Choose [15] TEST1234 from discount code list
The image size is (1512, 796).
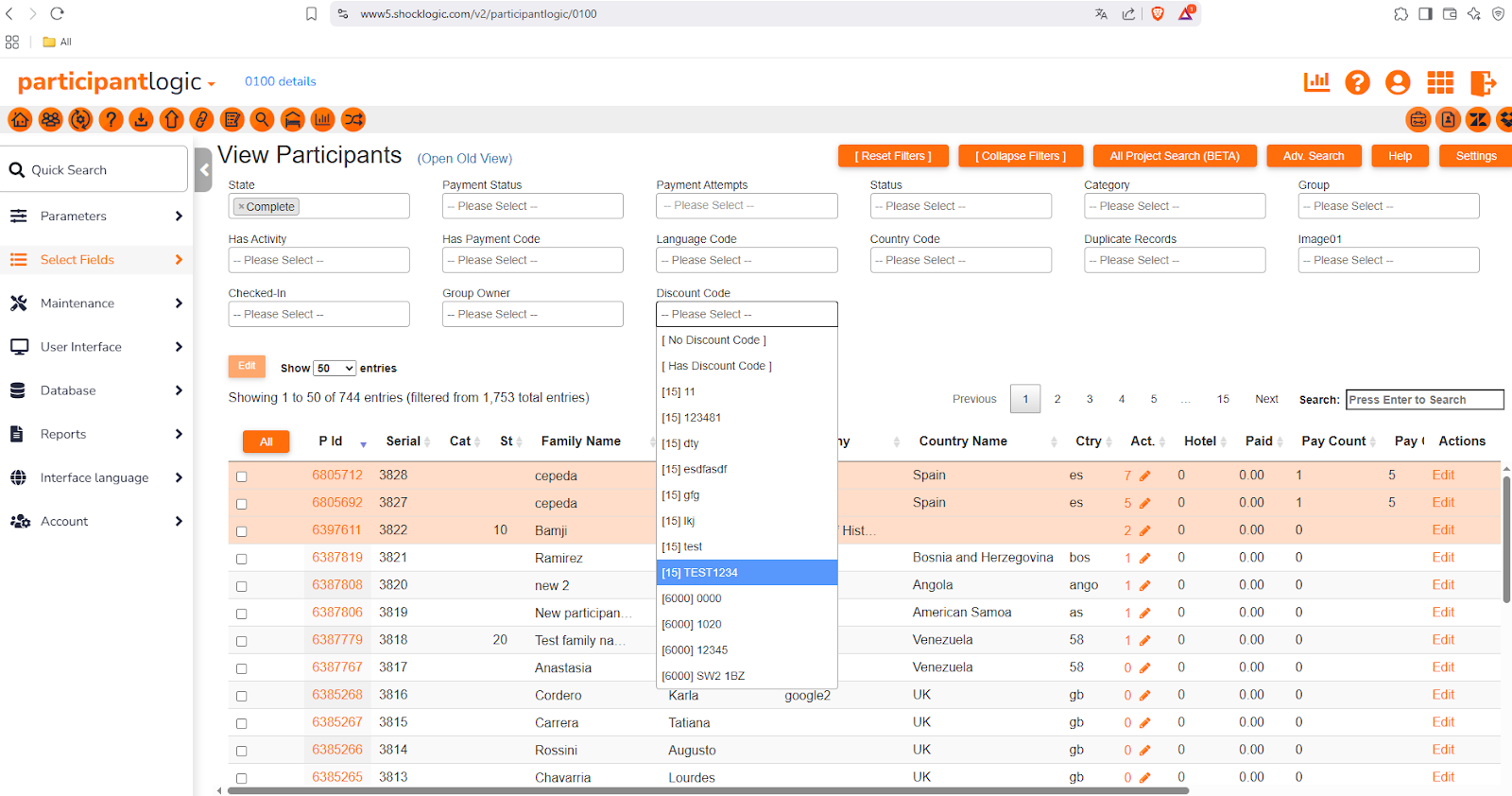click(747, 573)
